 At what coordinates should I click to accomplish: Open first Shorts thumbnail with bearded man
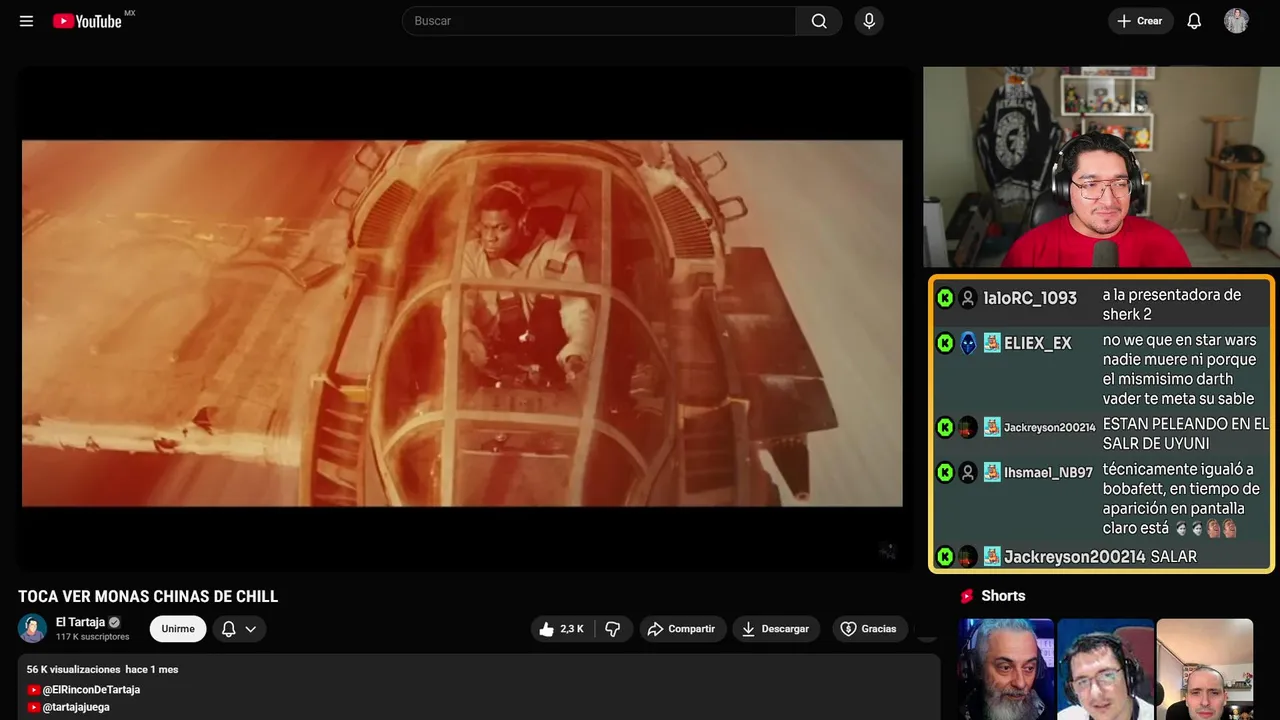pos(1006,669)
